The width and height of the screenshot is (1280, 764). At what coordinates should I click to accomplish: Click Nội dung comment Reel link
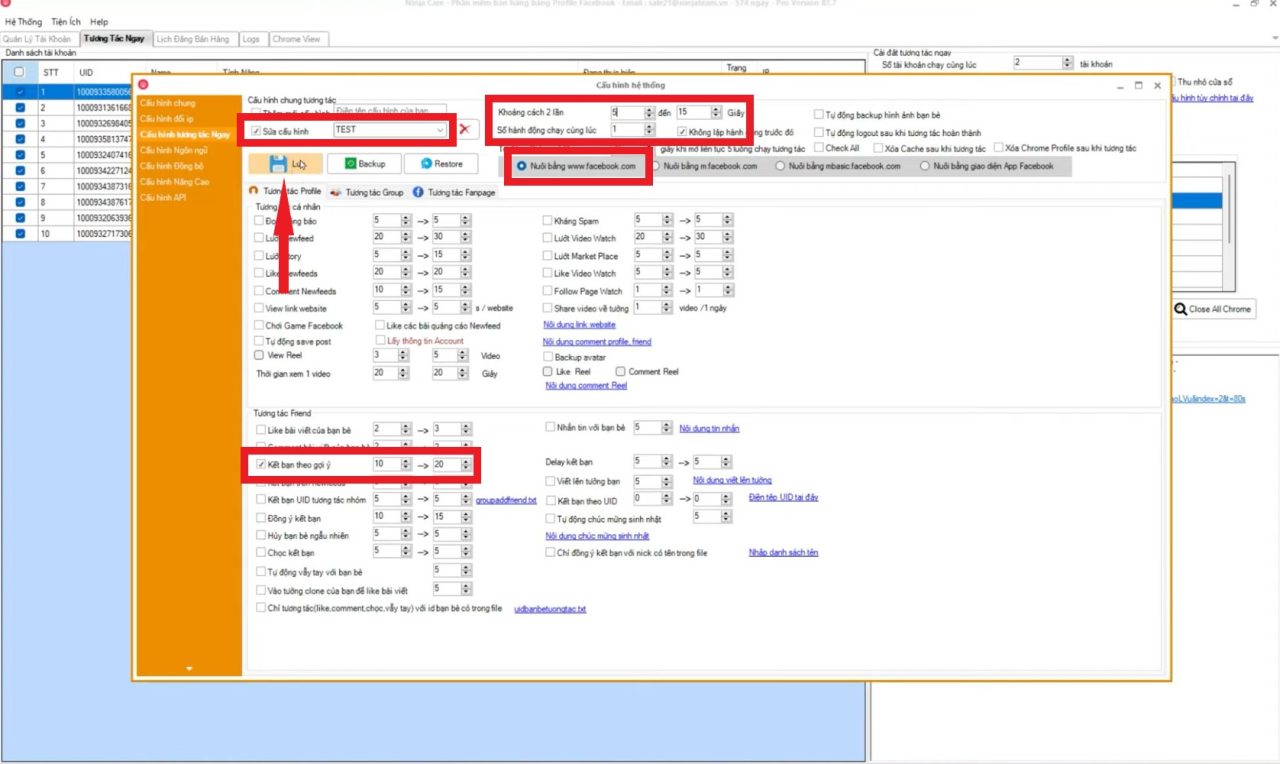[586, 385]
